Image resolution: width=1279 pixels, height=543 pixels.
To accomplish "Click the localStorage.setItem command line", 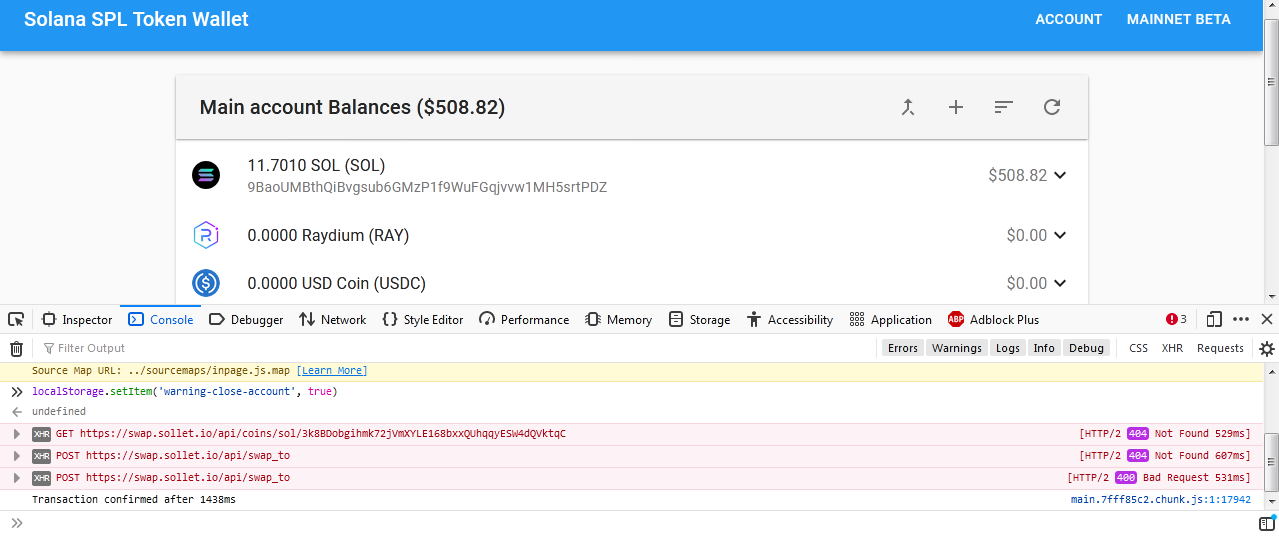I will click(185, 391).
